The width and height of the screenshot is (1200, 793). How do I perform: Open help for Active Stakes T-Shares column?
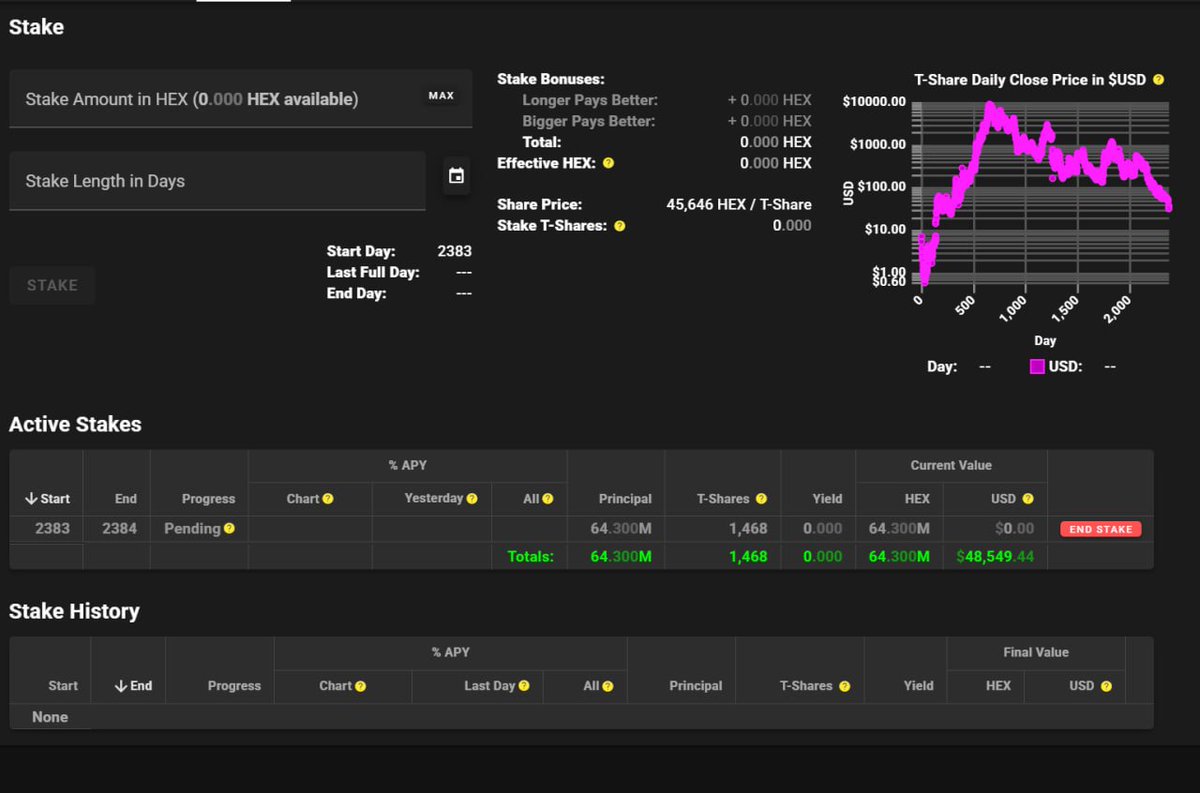click(x=761, y=498)
